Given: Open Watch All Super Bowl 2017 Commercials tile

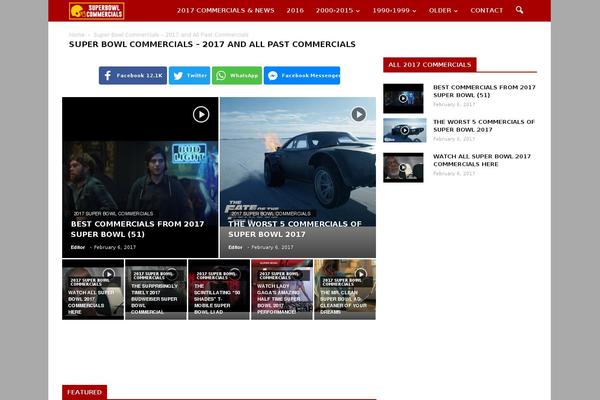Looking at the screenshot, I should coord(93,289).
